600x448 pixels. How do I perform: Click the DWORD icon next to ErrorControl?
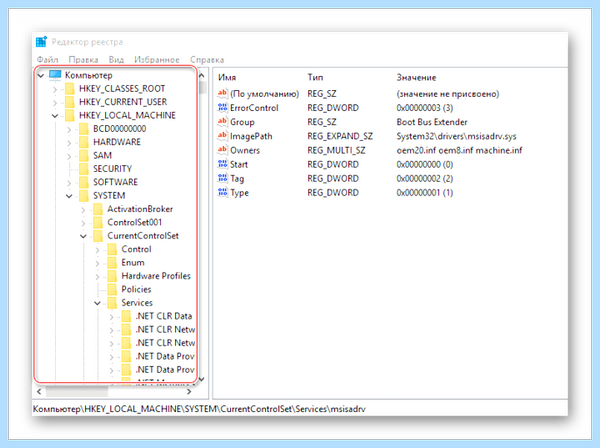(222, 108)
